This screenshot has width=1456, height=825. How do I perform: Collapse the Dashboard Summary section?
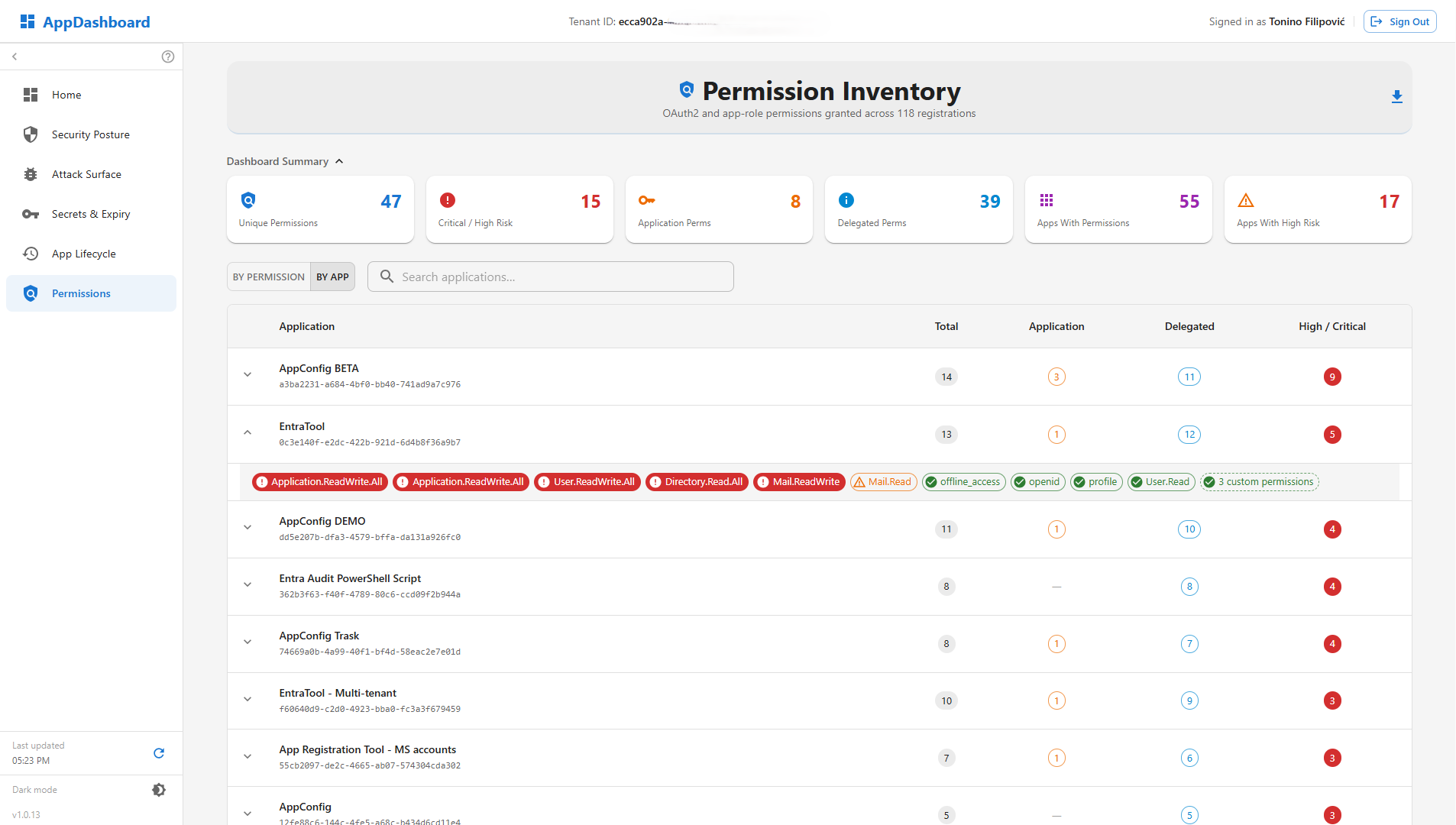pos(339,161)
